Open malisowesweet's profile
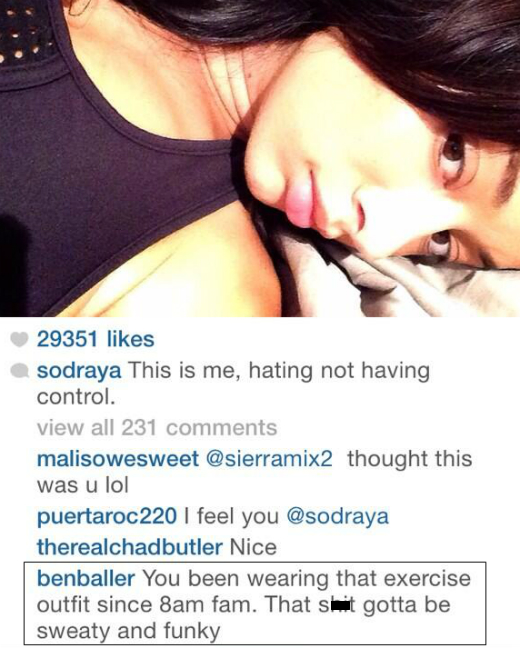520x648 pixels. (x=118, y=459)
